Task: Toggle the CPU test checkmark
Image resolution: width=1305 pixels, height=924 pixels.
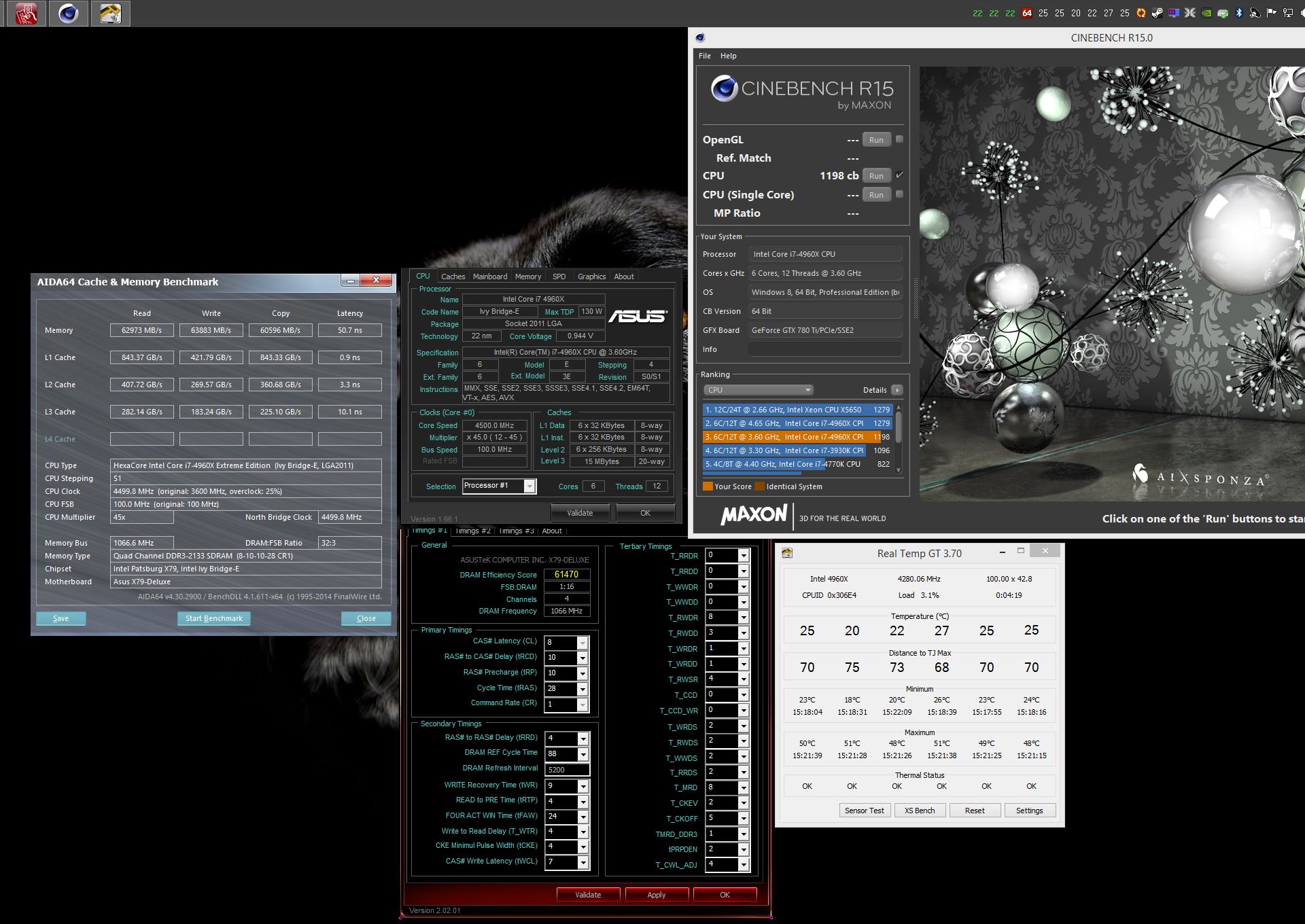Action: pyautogui.click(x=899, y=175)
